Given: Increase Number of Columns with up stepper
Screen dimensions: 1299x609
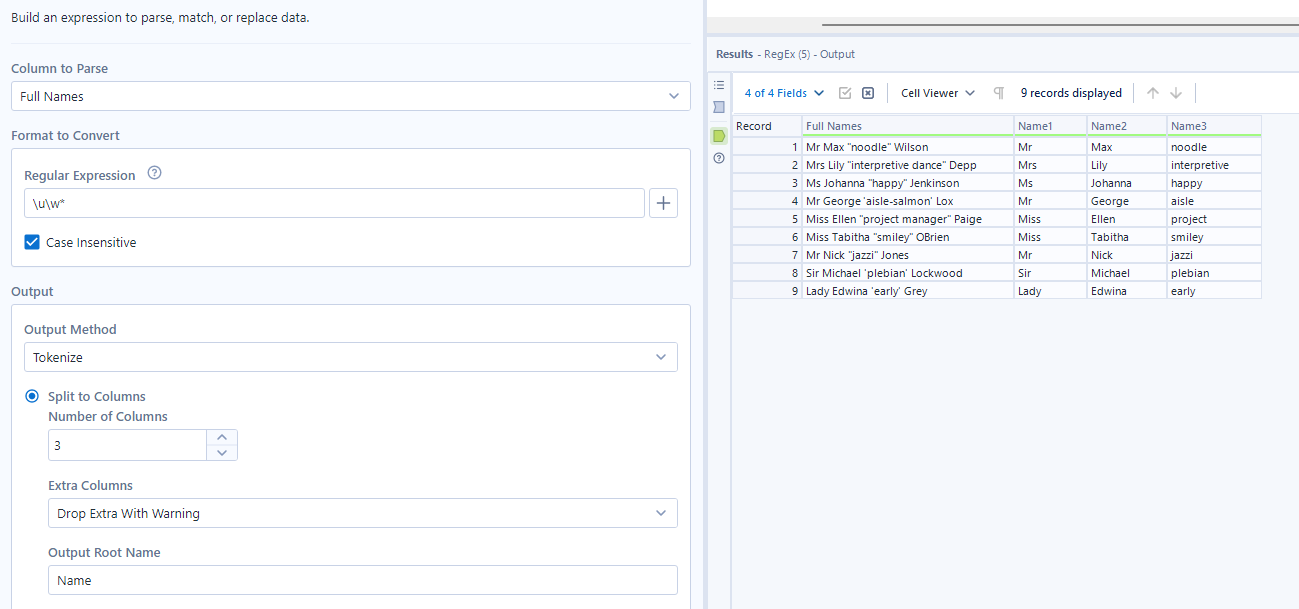Looking at the screenshot, I should pyautogui.click(x=222, y=437).
